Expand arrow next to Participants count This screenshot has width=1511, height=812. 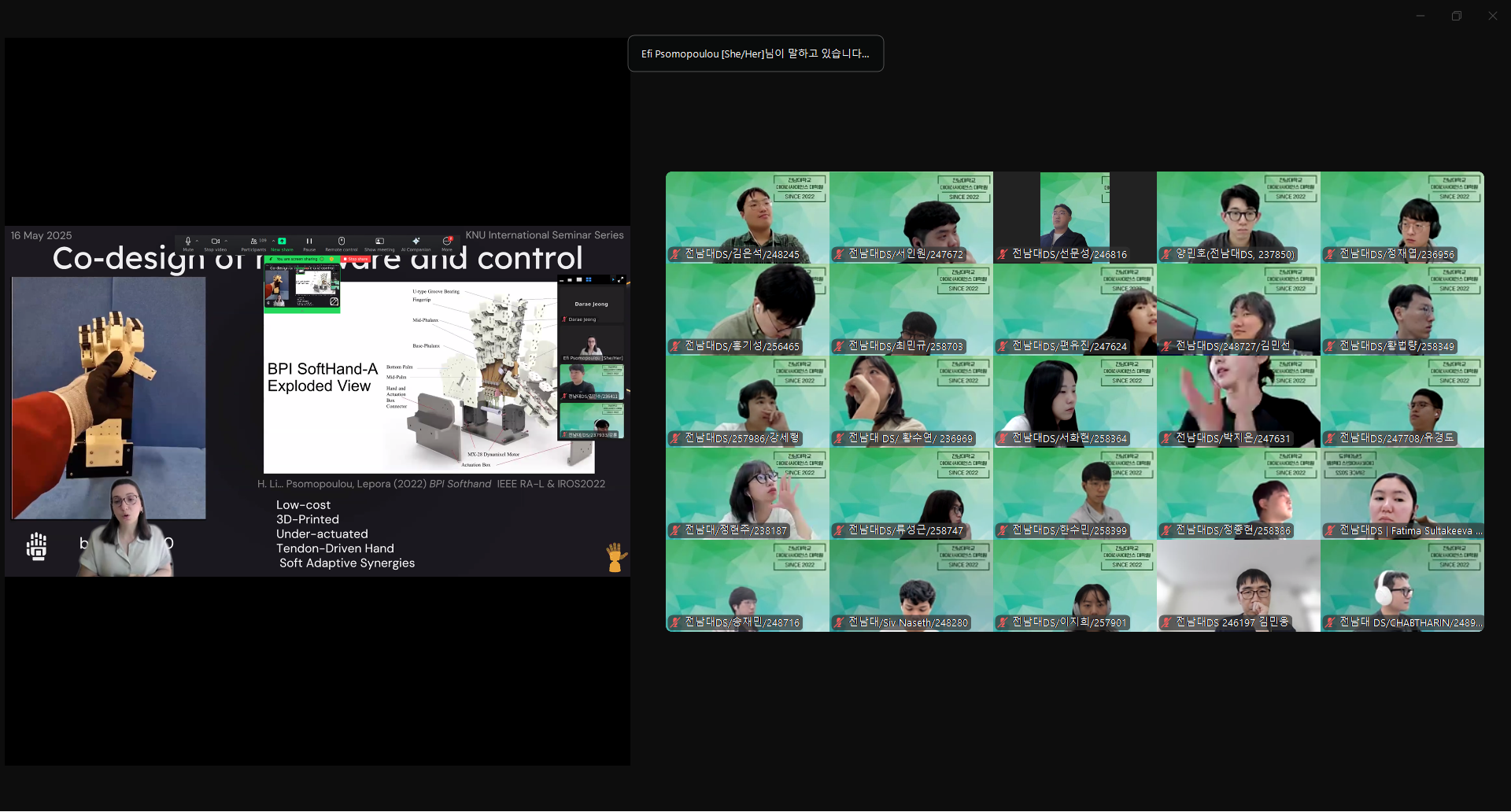[x=273, y=241]
